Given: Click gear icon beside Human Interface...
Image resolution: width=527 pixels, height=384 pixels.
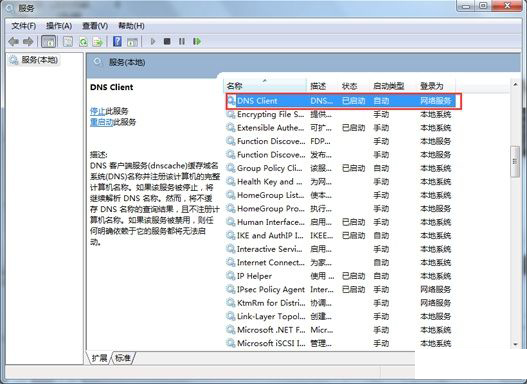Looking at the screenshot, I should tap(231, 222).
